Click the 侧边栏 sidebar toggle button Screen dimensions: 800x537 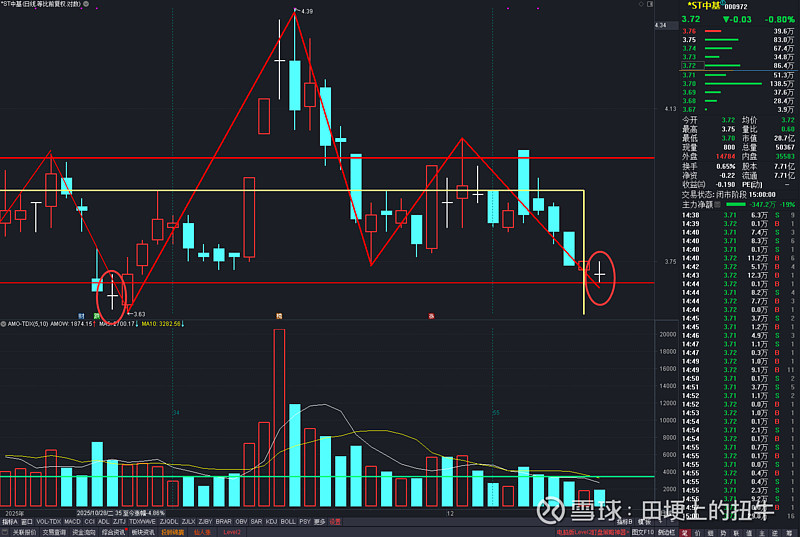666,532
